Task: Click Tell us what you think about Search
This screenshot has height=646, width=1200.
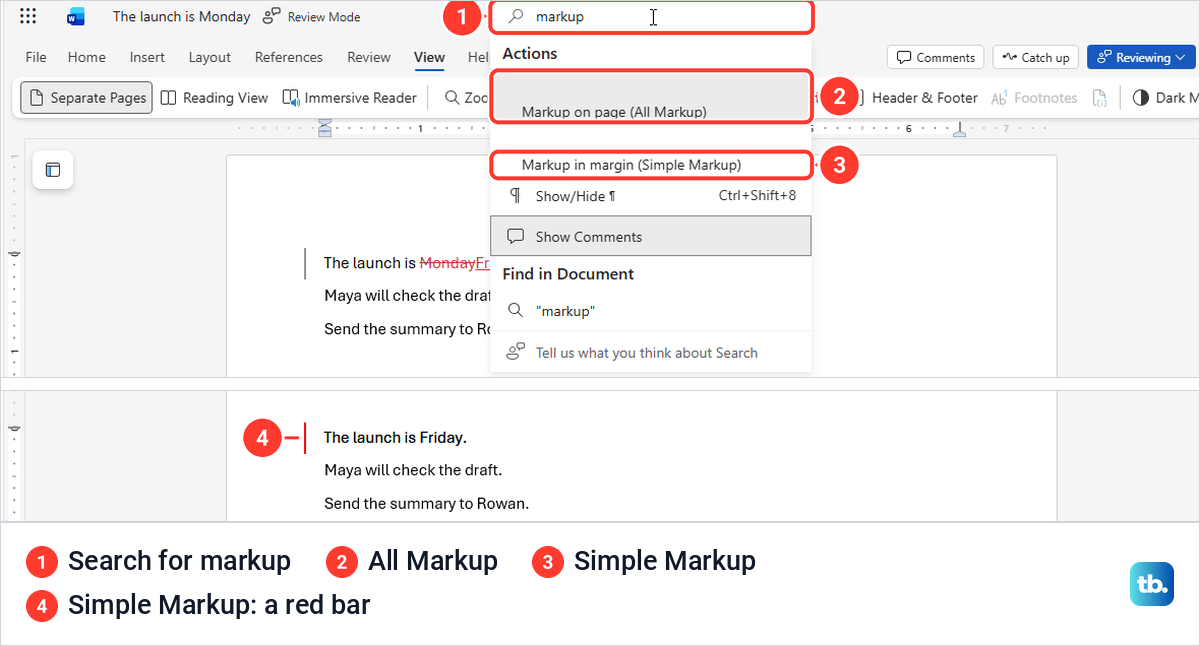Action: tap(651, 352)
